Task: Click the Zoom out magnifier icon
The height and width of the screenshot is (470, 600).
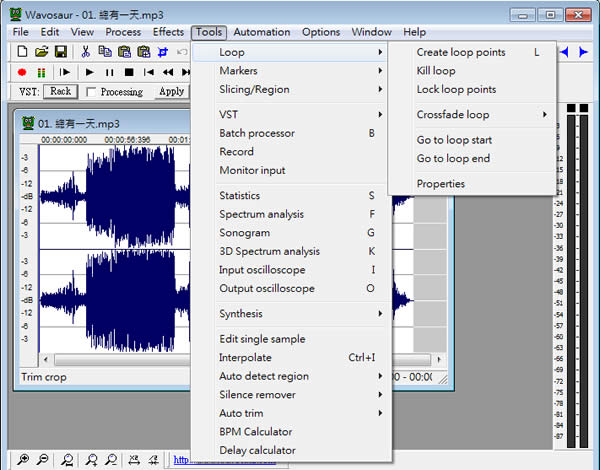Action: 42,459
